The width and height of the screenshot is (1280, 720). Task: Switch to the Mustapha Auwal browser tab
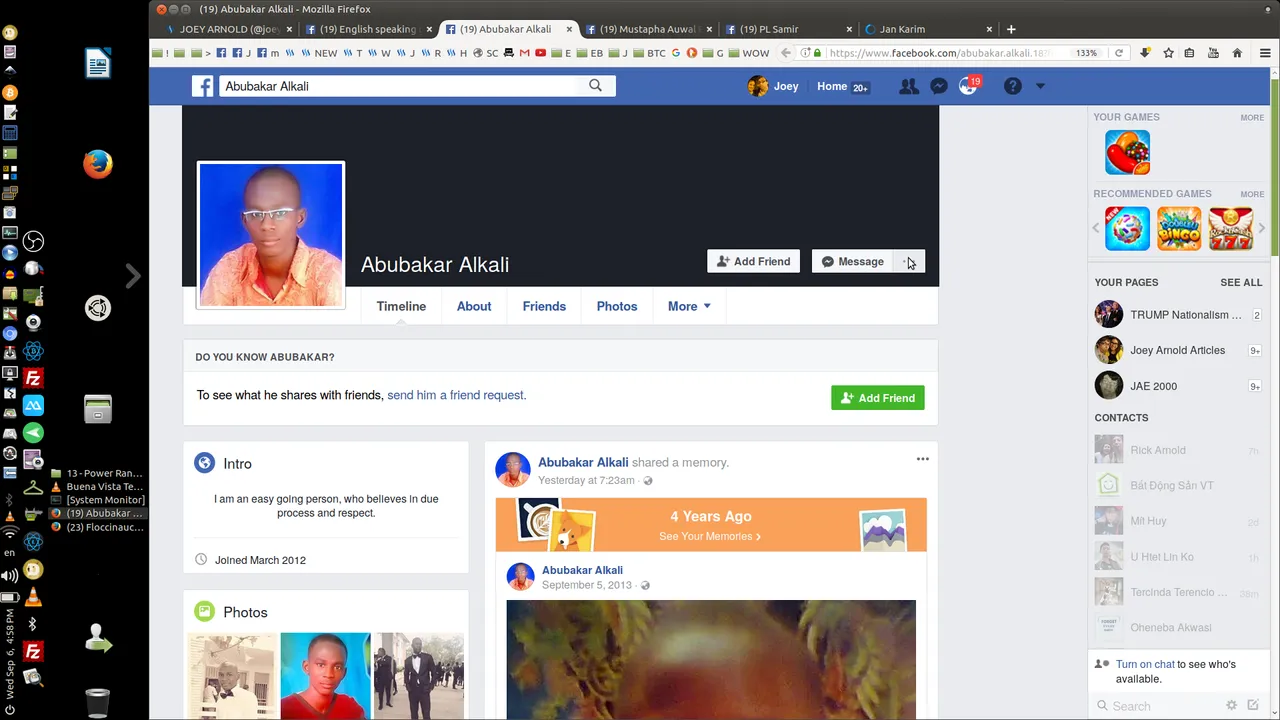point(647,29)
